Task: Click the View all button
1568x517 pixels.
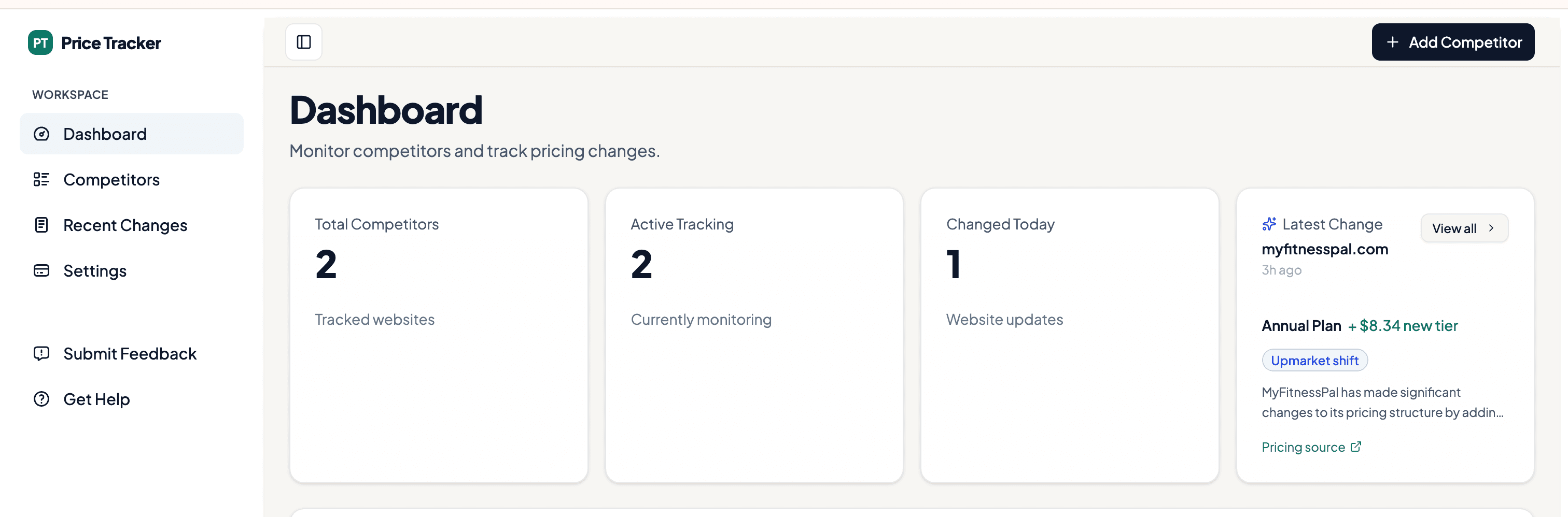Action: (1464, 228)
